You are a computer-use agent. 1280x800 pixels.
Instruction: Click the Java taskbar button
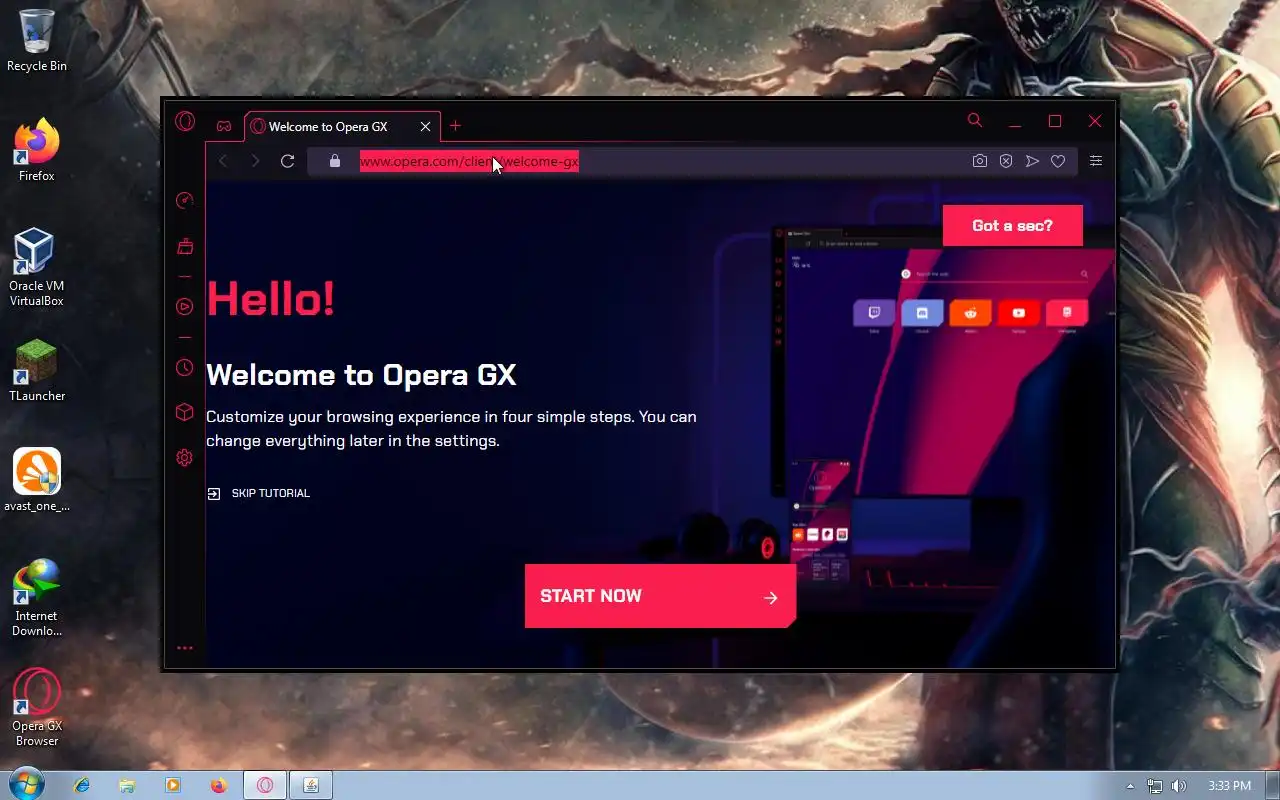click(x=311, y=786)
